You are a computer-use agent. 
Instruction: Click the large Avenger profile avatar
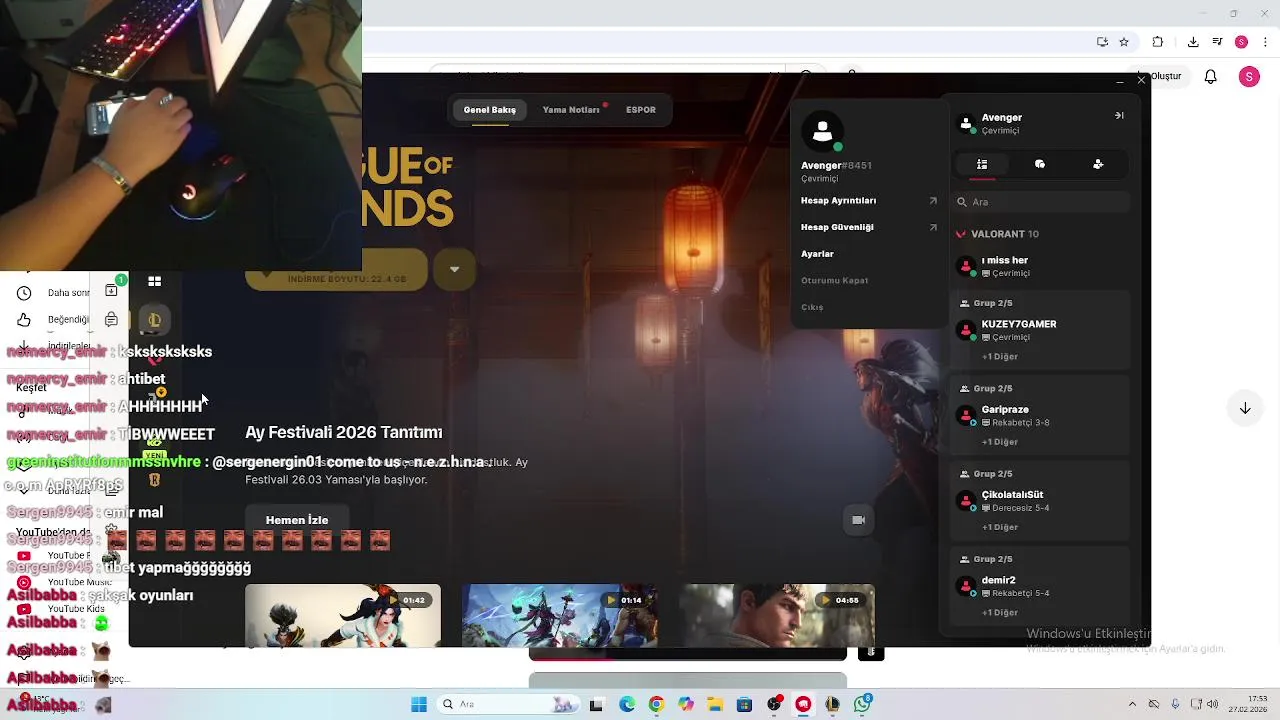pyautogui.click(x=823, y=131)
